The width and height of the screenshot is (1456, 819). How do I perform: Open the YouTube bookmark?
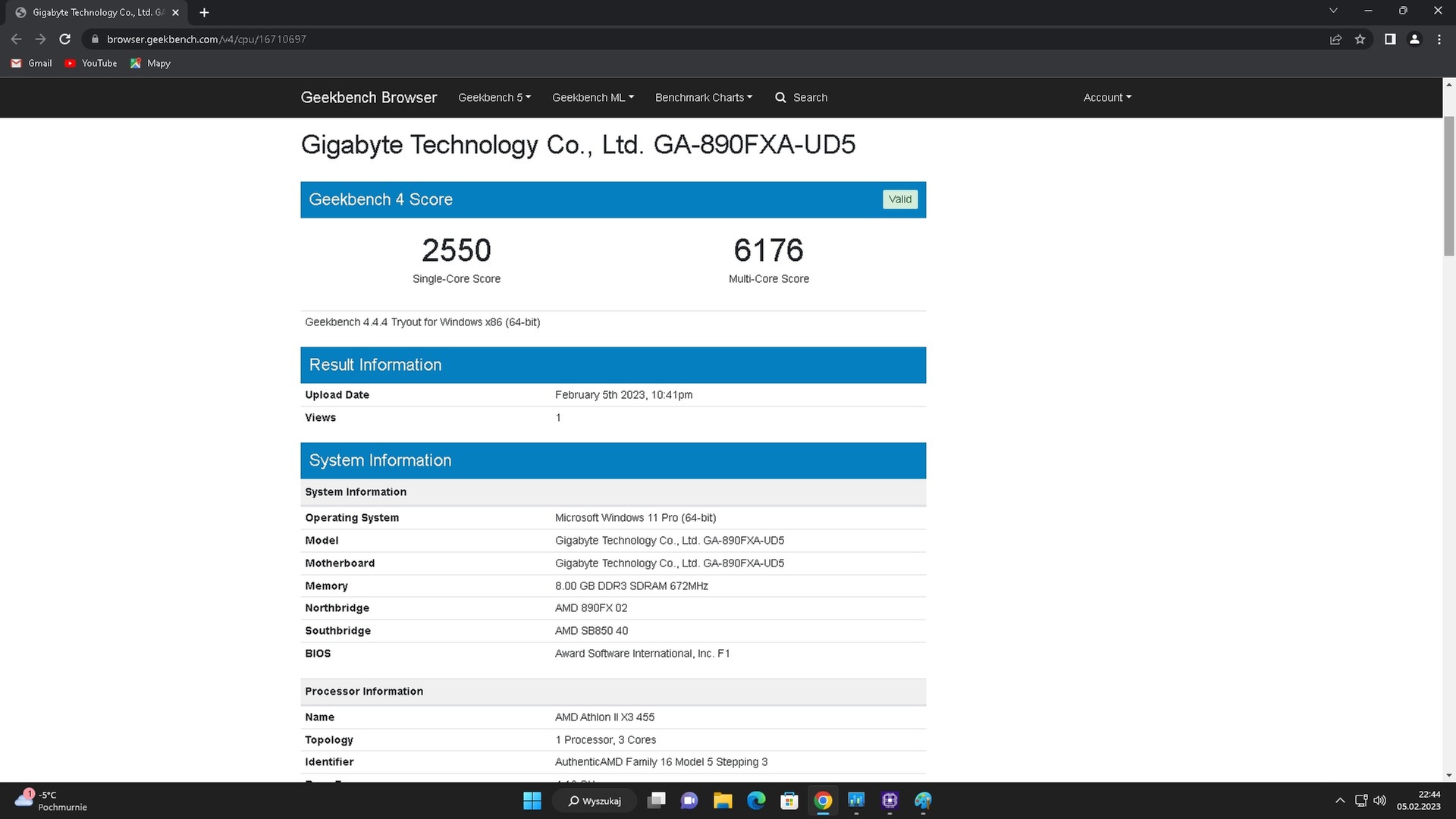tap(91, 63)
